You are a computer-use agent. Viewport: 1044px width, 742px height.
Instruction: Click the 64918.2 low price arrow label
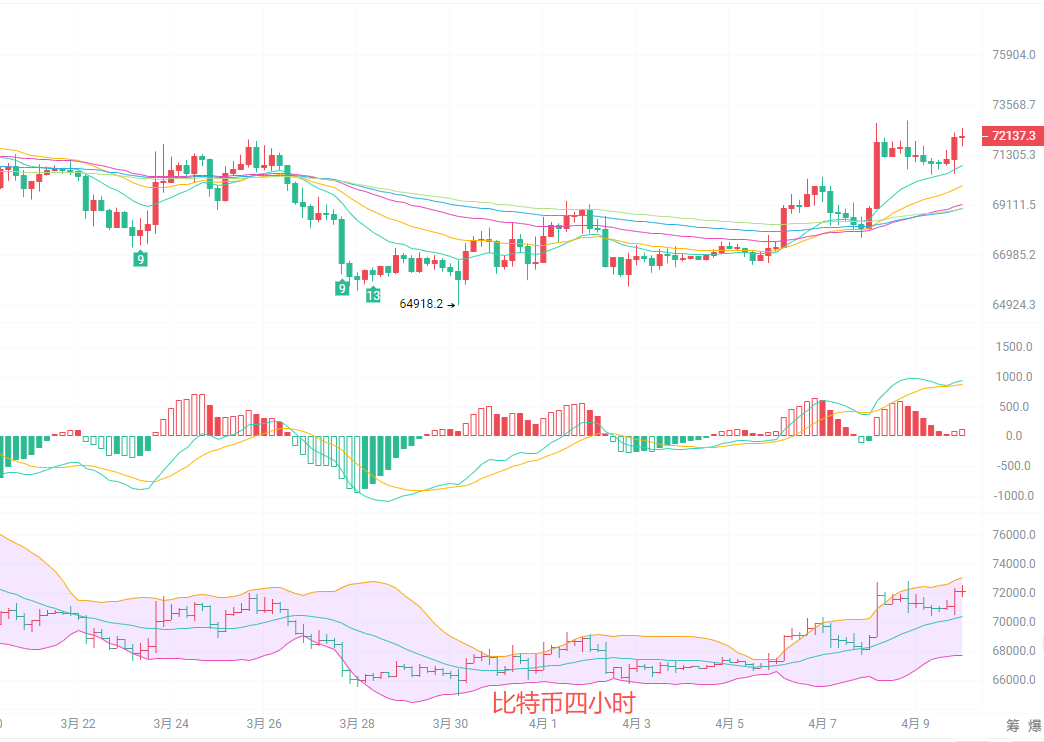point(426,304)
